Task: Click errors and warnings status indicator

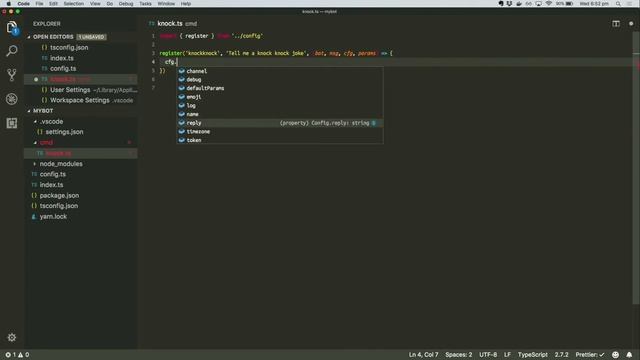Action: (17, 355)
